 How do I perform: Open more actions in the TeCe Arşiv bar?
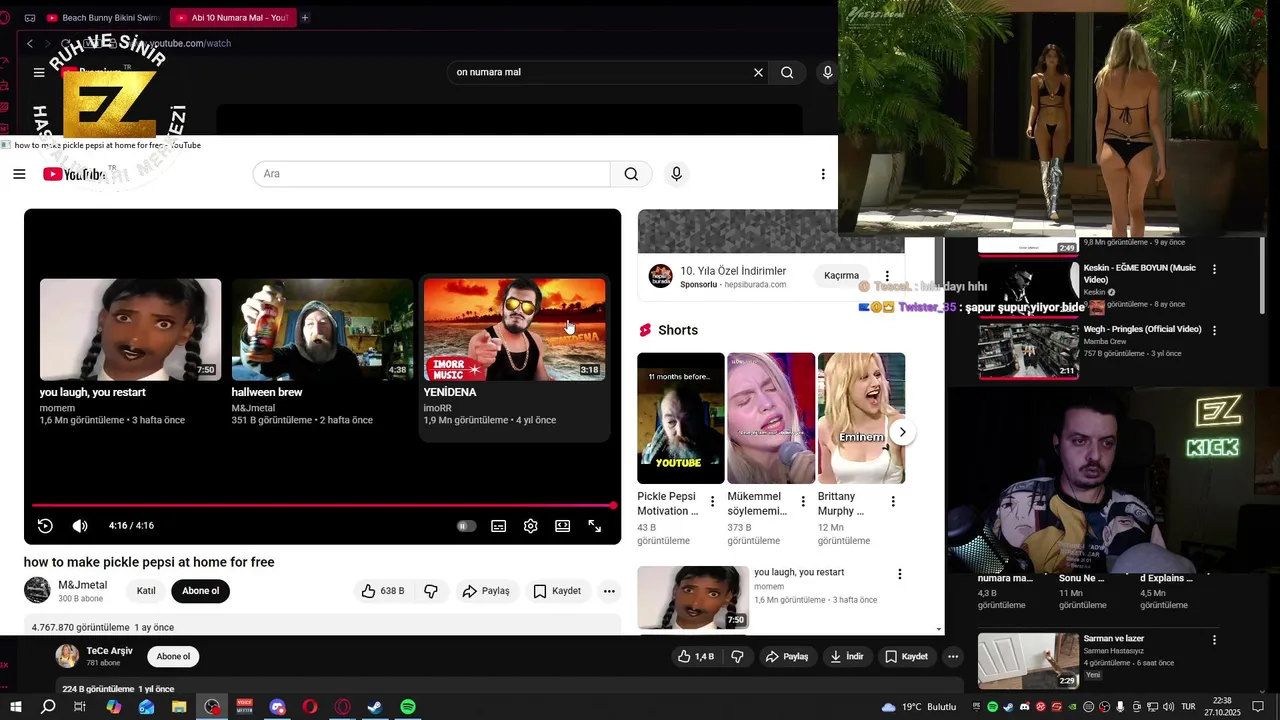pos(953,657)
